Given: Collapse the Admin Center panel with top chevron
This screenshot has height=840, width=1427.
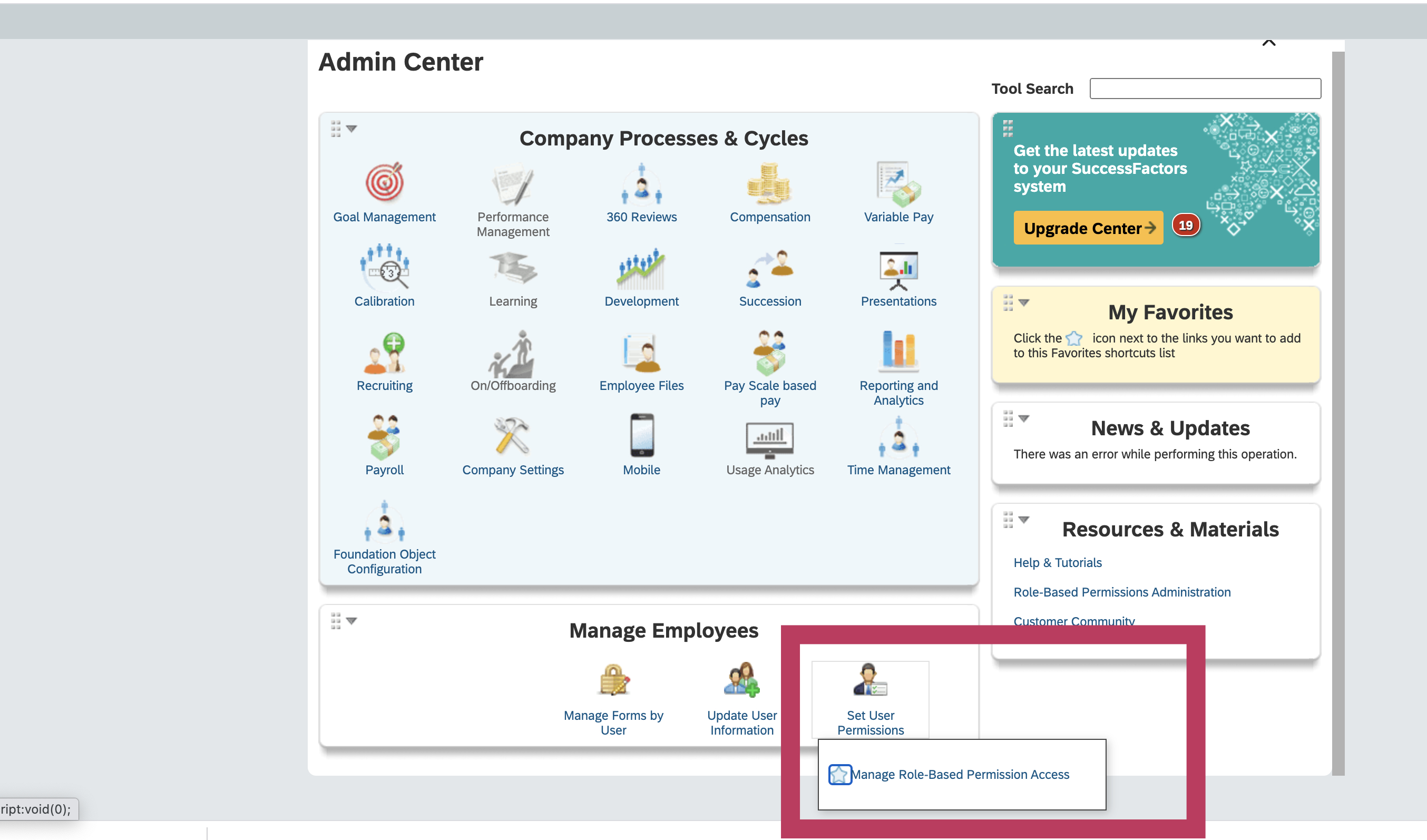Looking at the screenshot, I should pyautogui.click(x=1268, y=42).
